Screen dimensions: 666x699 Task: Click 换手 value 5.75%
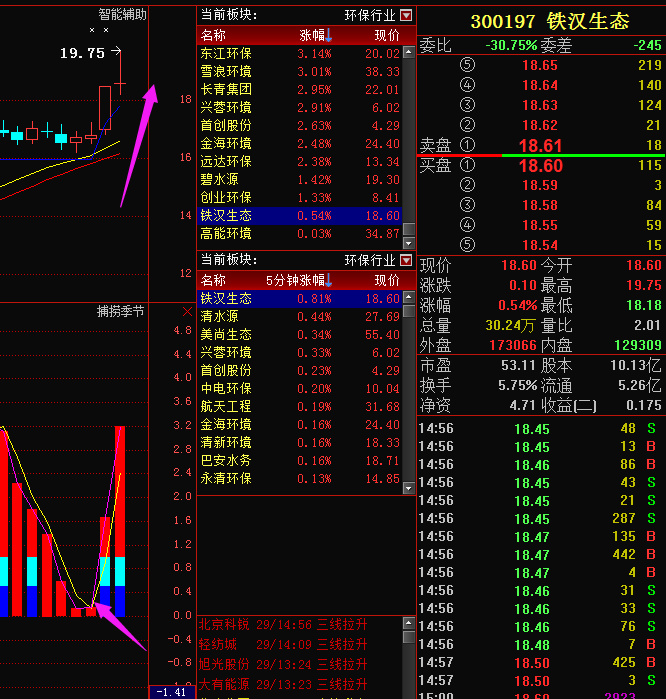[x=517, y=386]
